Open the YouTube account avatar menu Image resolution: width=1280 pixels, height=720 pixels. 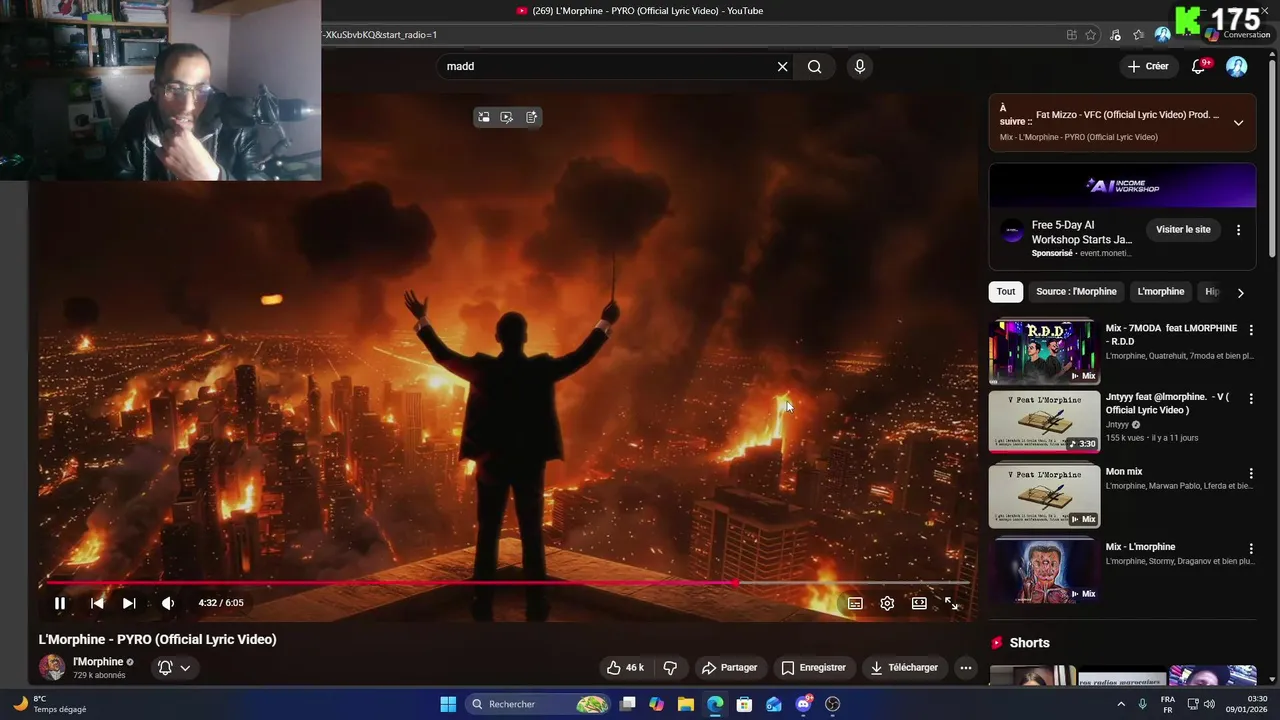point(1237,66)
